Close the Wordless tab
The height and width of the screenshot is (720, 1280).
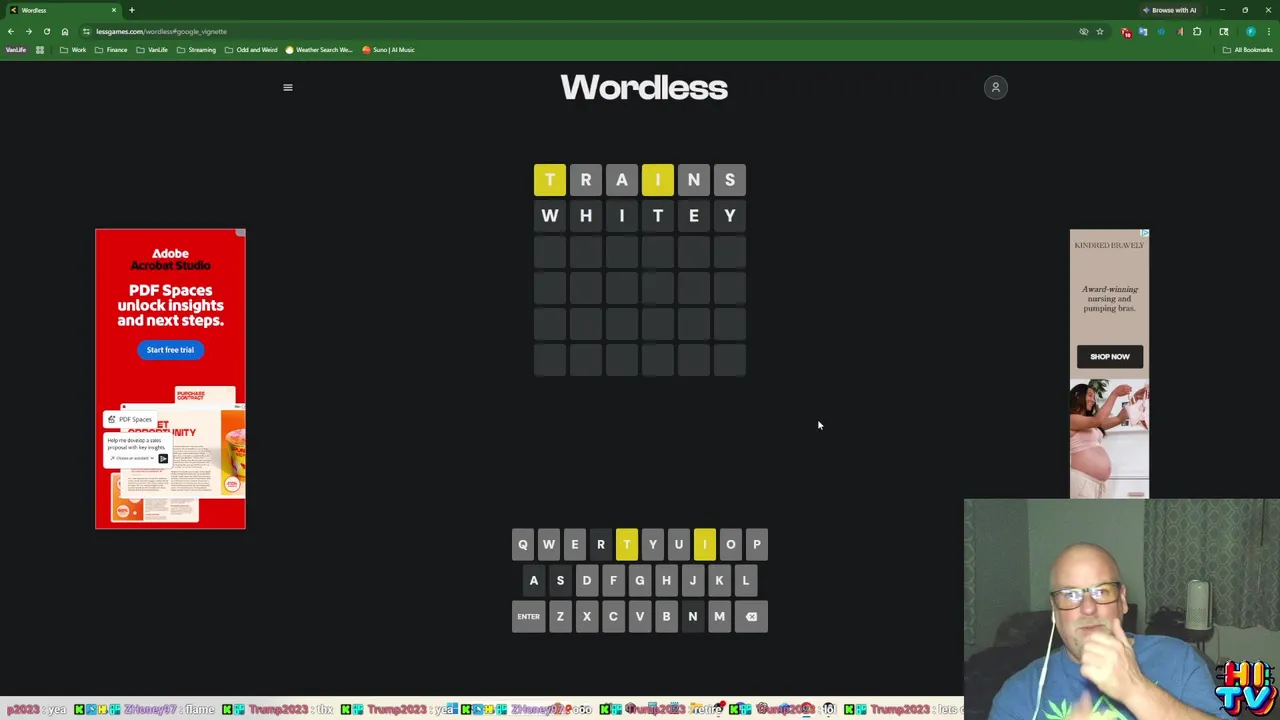[114, 10]
